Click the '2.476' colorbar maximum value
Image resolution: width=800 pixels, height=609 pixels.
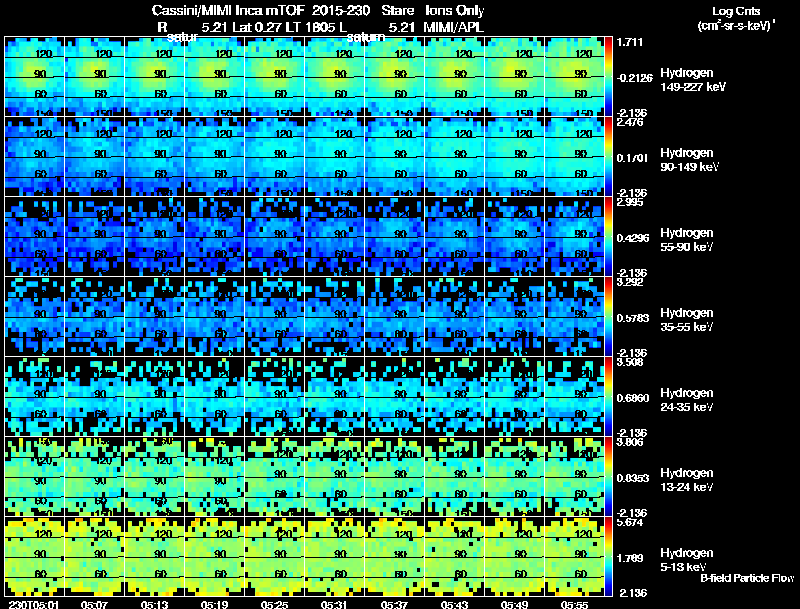pos(630,122)
